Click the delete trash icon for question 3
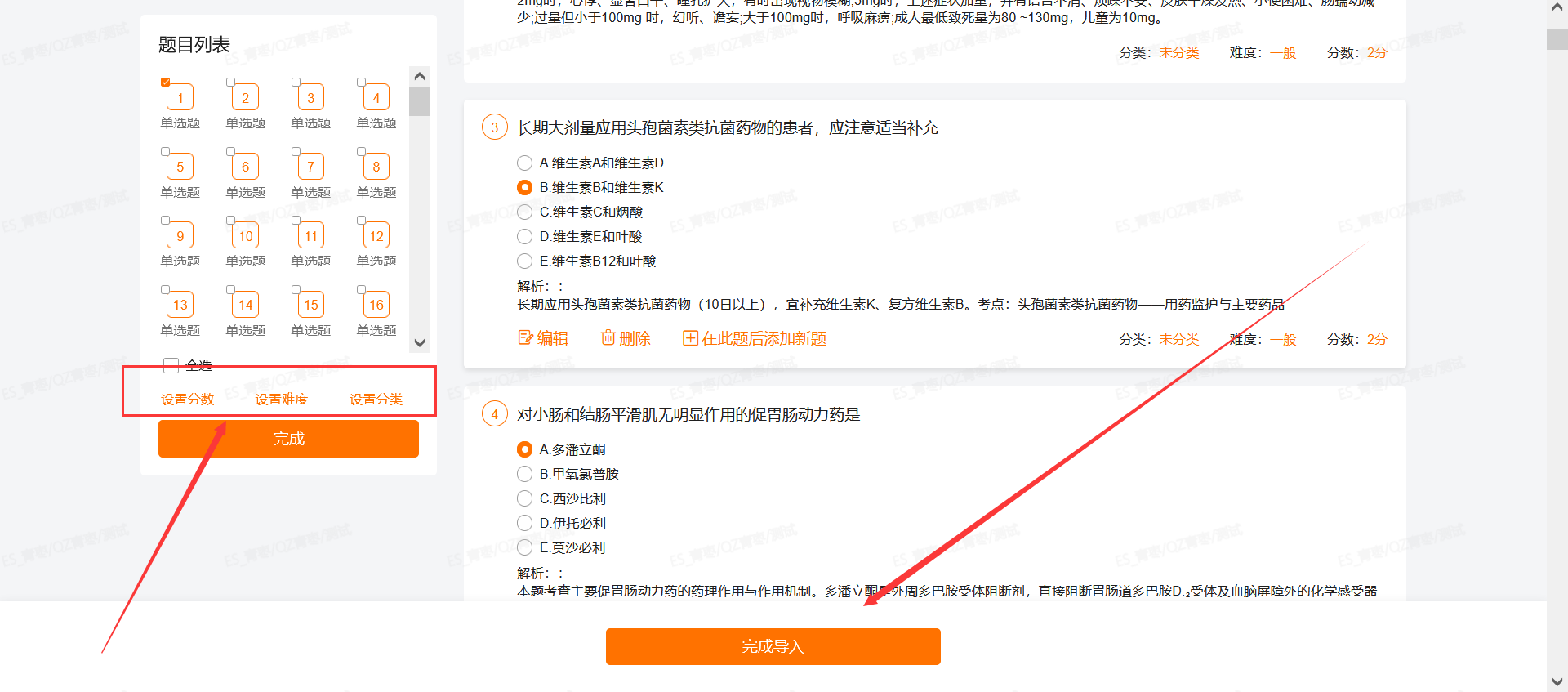 pyautogui.click(x=608, y=337)
